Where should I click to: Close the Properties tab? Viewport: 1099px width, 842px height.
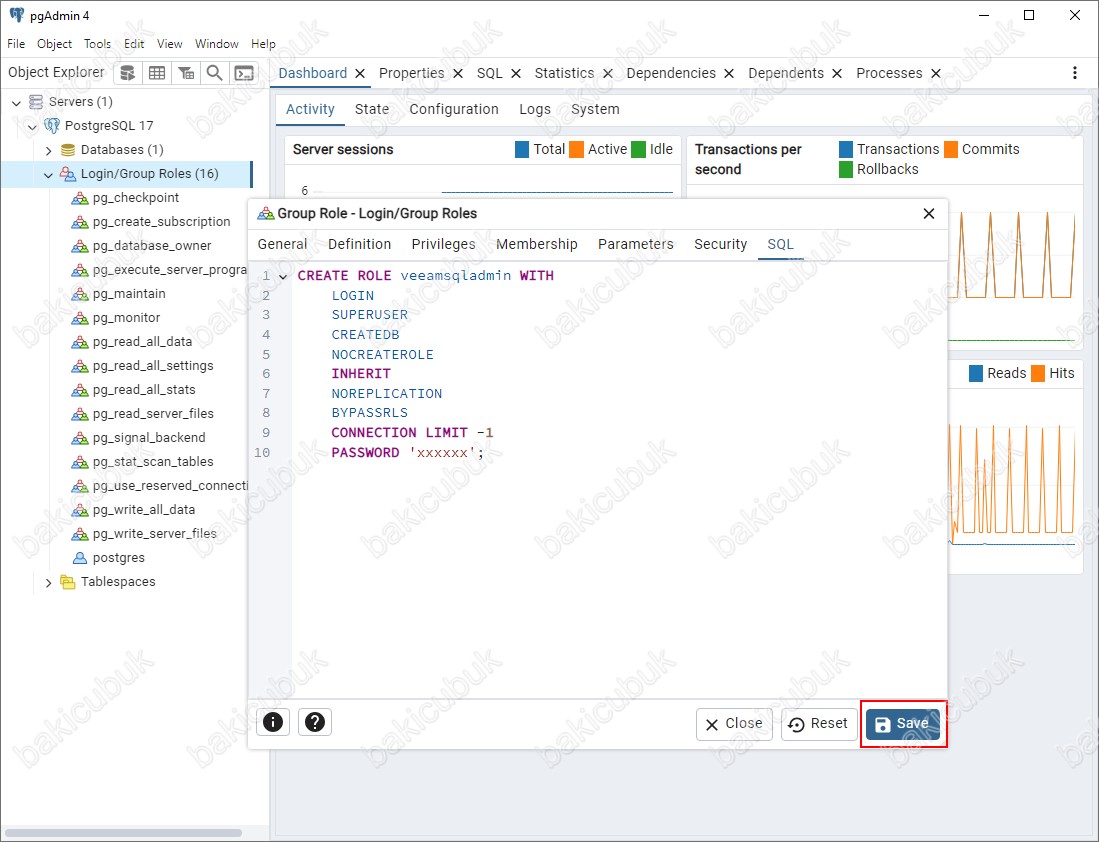pos(458,74)
